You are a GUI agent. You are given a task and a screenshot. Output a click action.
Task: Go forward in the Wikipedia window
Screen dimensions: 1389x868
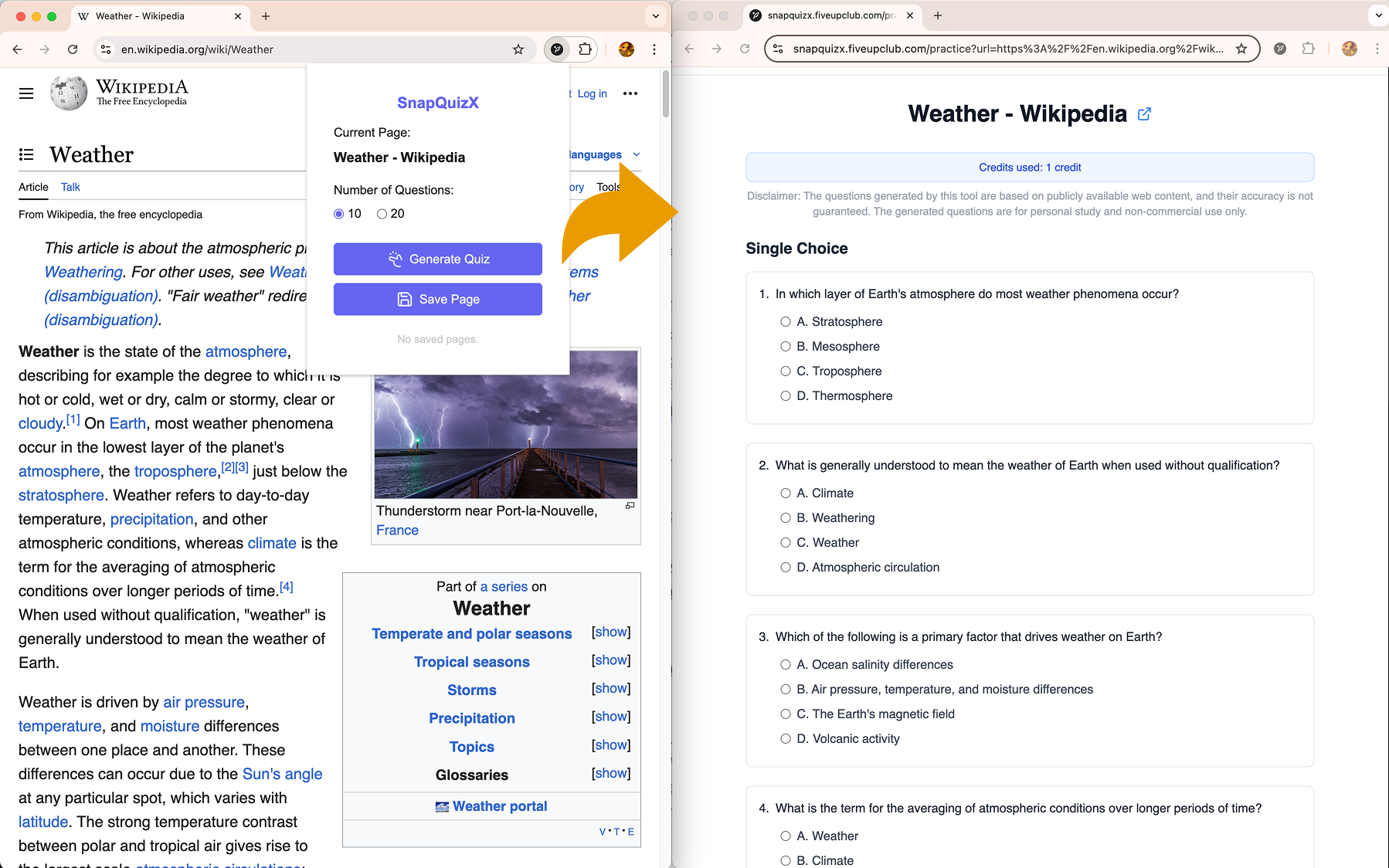tap(45, 49)
